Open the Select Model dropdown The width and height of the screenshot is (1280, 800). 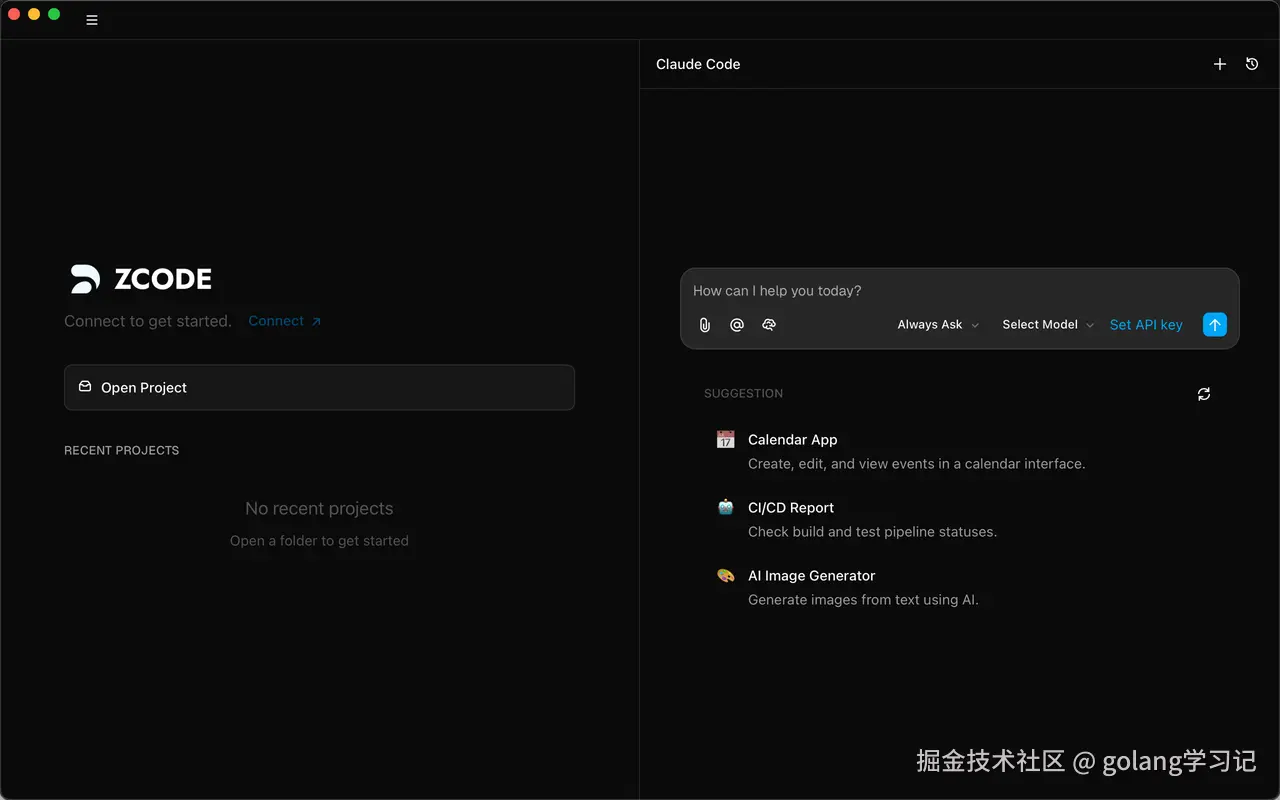1048,325
